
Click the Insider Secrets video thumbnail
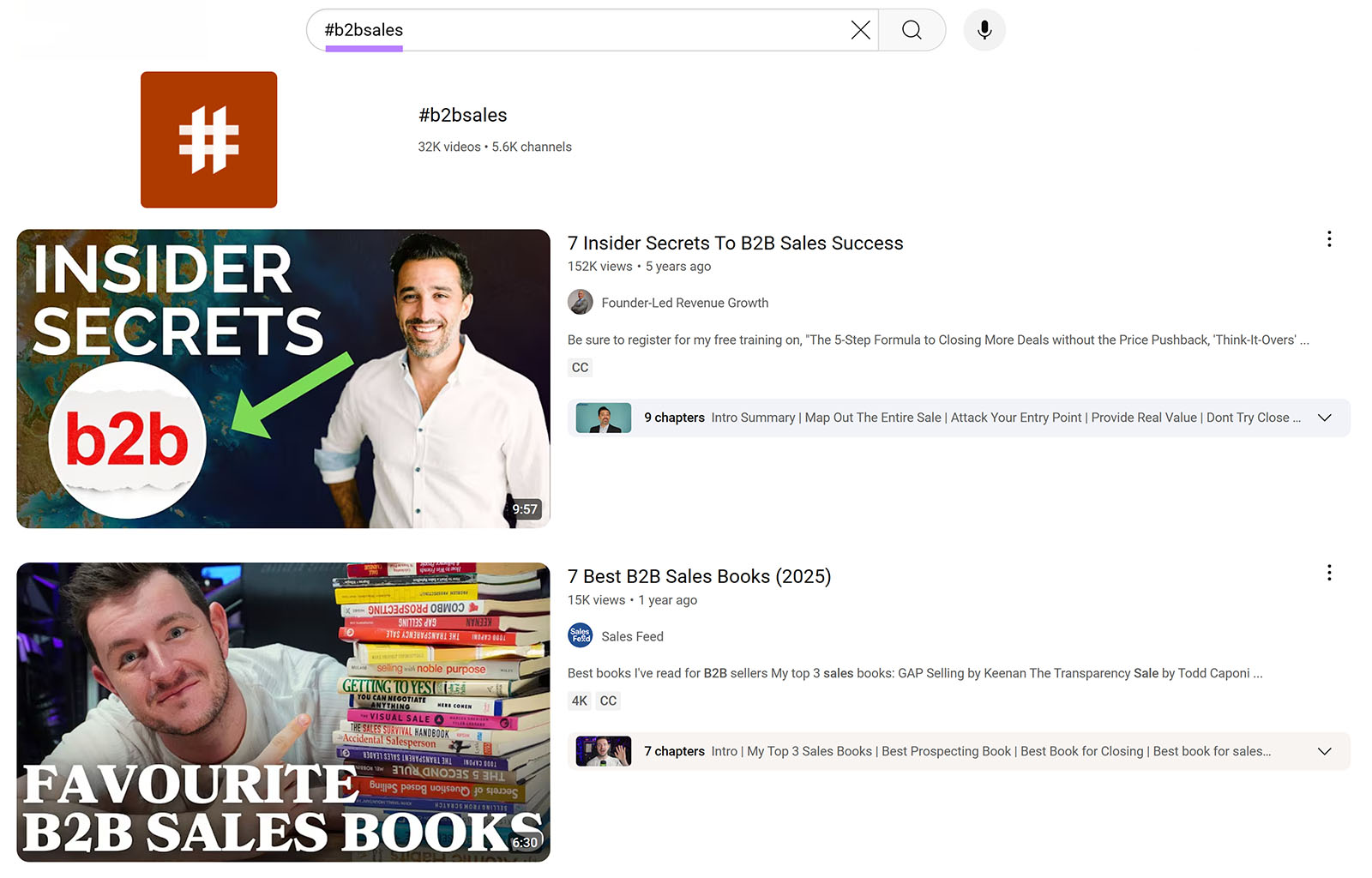point(283,377)
